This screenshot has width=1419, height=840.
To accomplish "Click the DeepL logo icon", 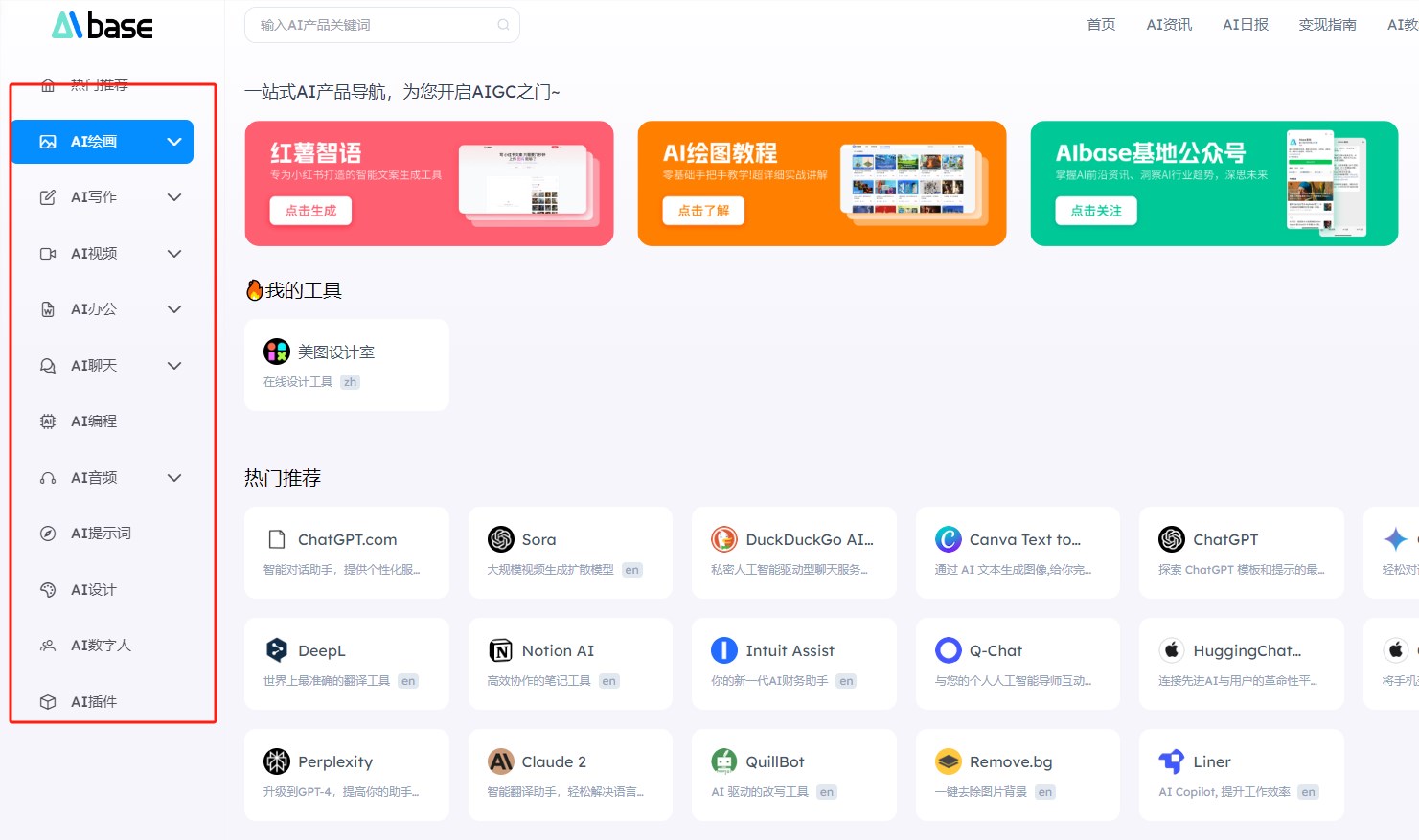I will 277,650.
